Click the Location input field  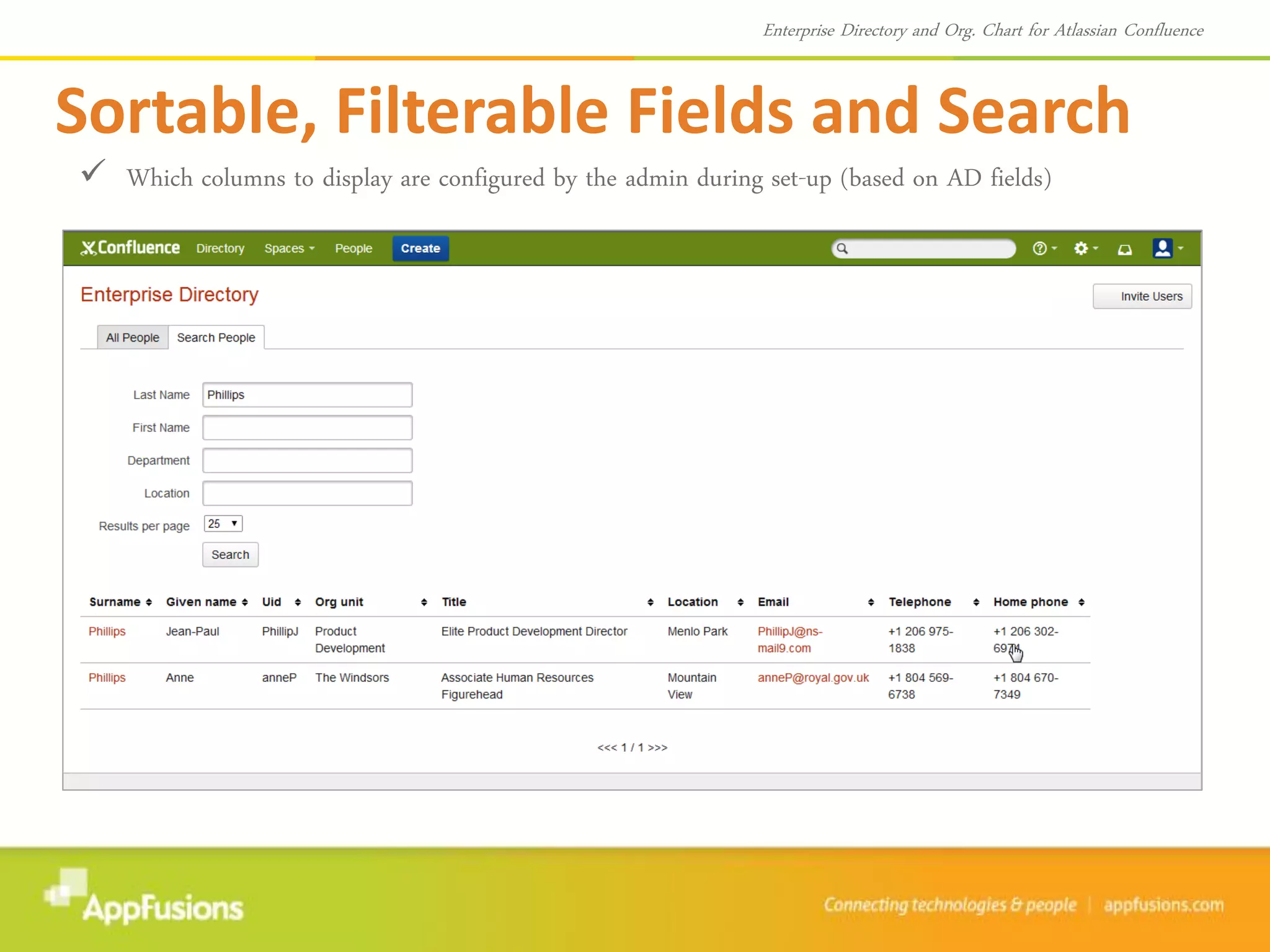point(307,493)
